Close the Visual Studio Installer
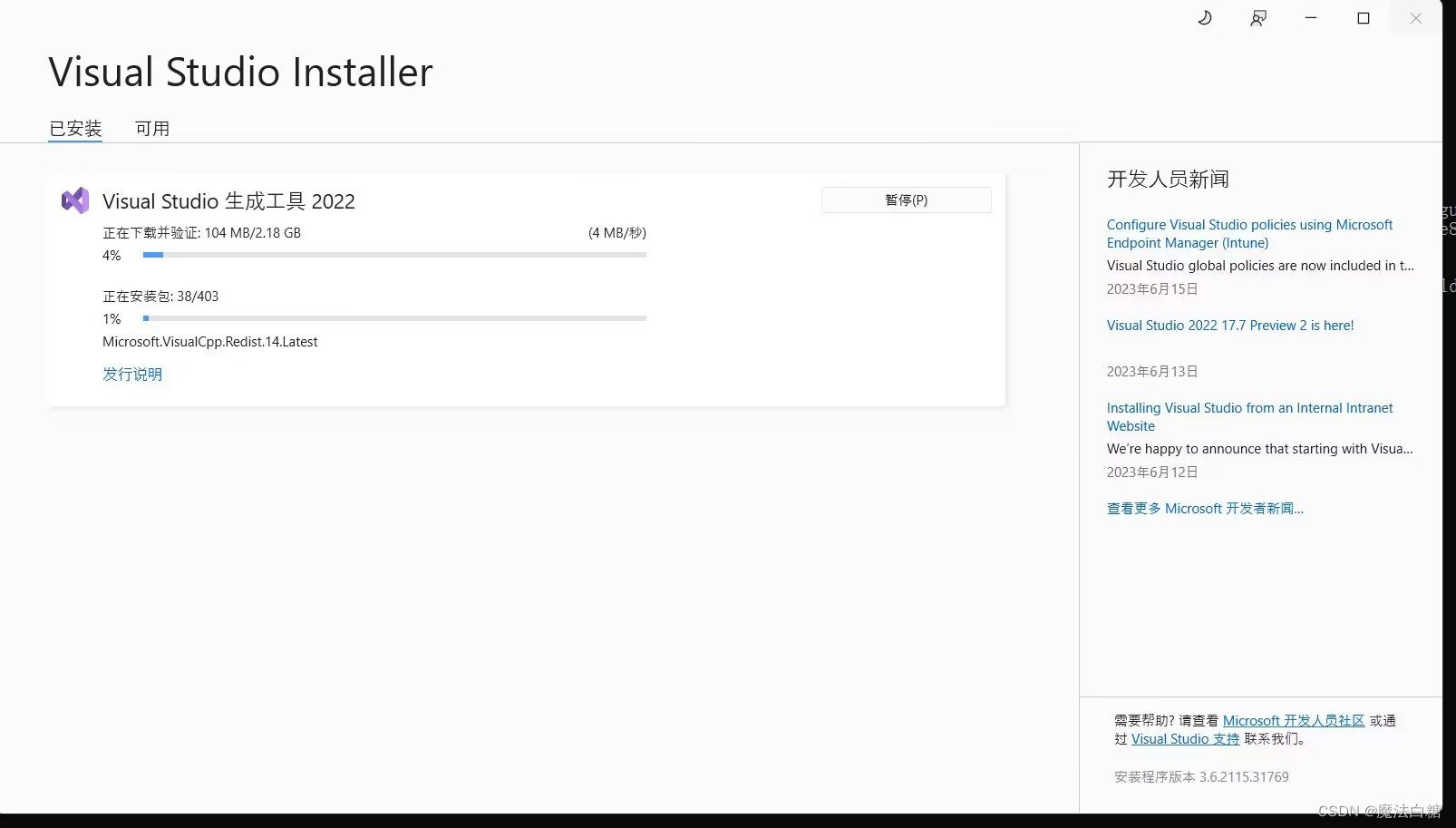This screenshot has width=1456, height=828. tap(1414, 17)
